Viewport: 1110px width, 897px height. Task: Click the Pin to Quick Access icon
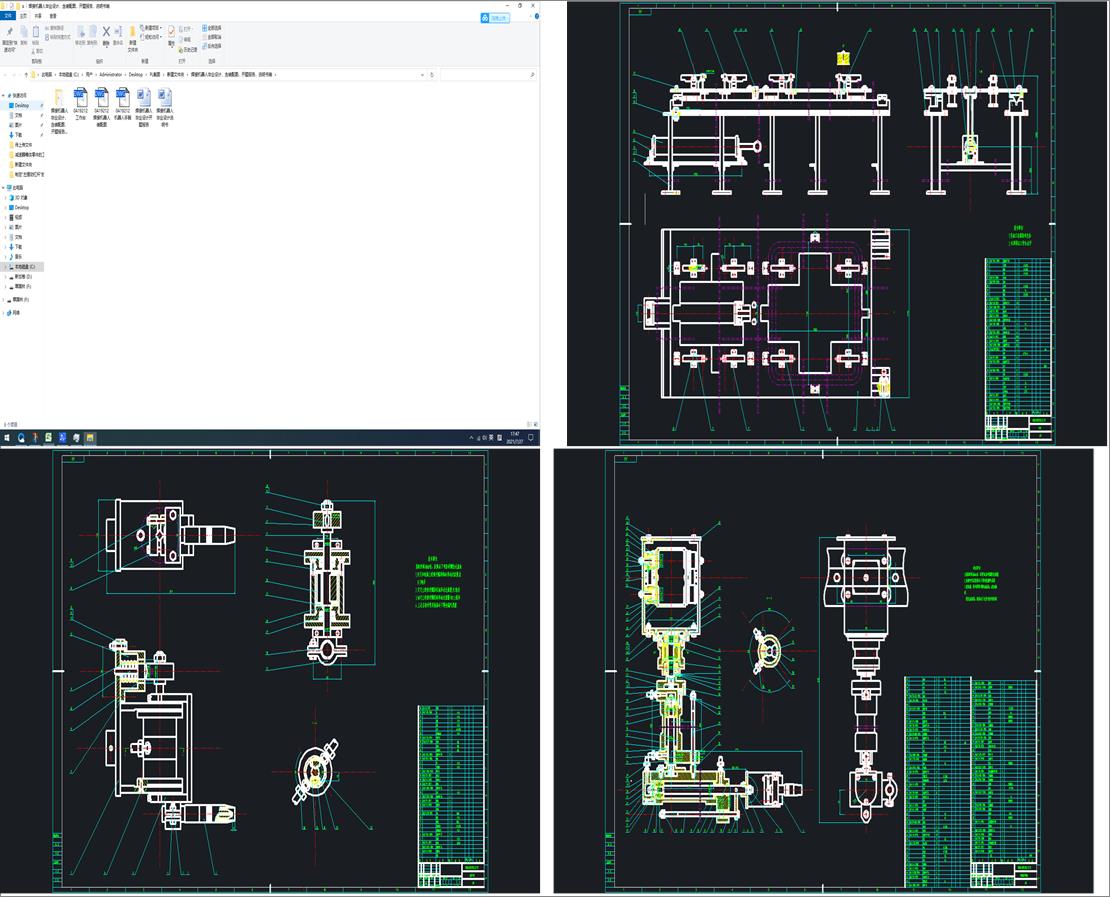[x=9, y=33]
